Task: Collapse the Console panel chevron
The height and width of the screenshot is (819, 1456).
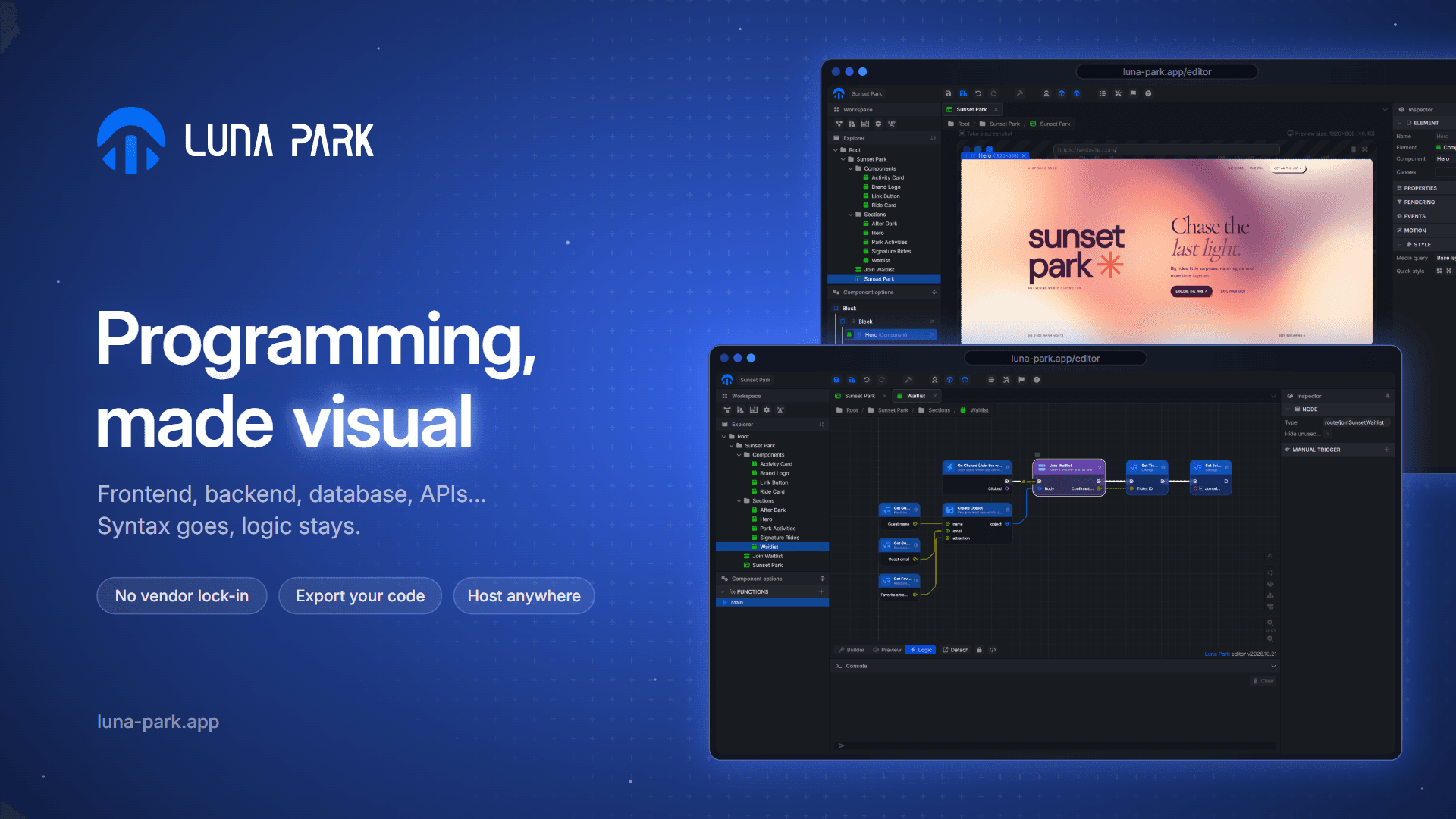Action: pos(1273,666)
